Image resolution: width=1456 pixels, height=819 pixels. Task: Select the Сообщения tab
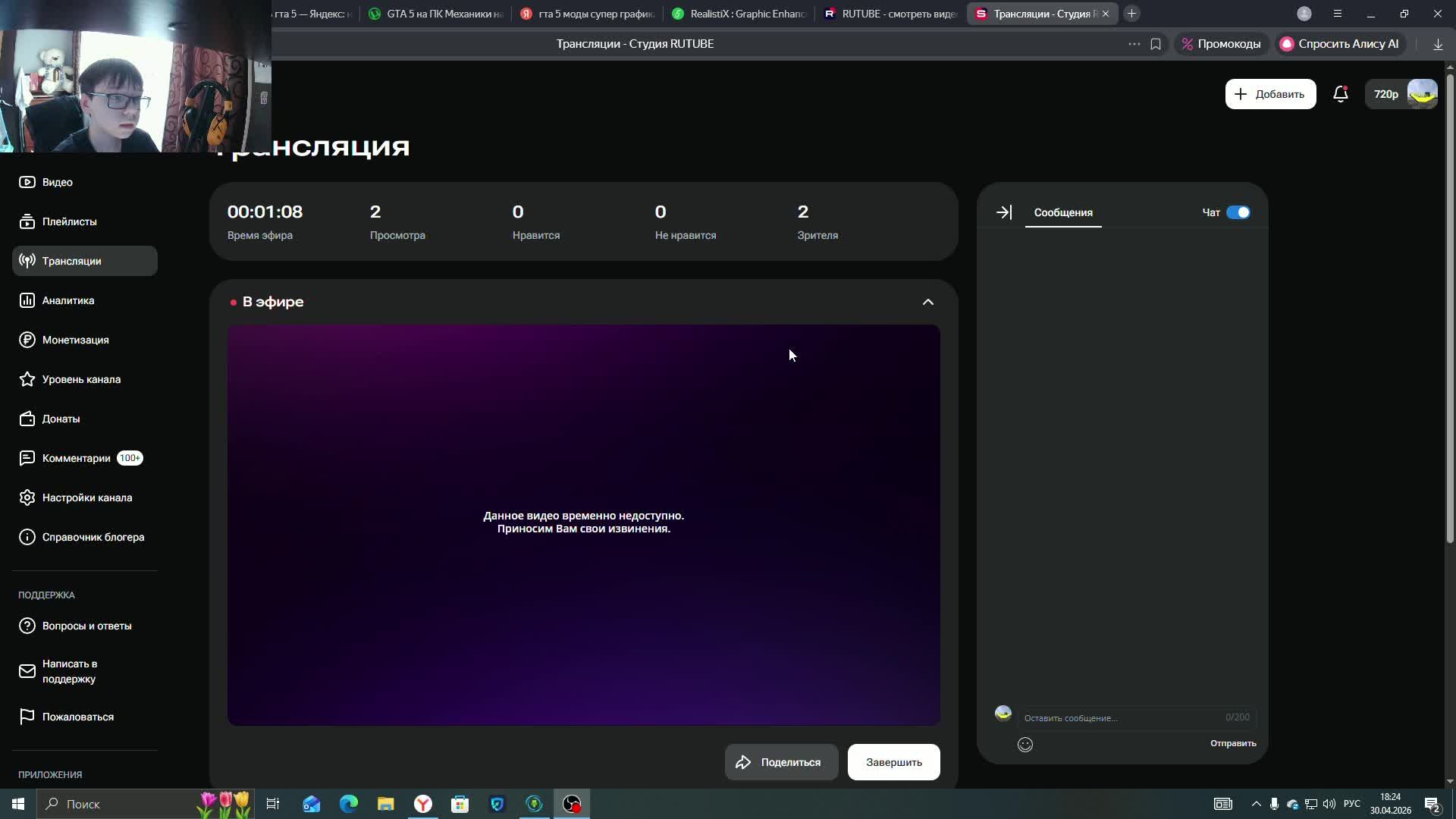coord(1062,212)
